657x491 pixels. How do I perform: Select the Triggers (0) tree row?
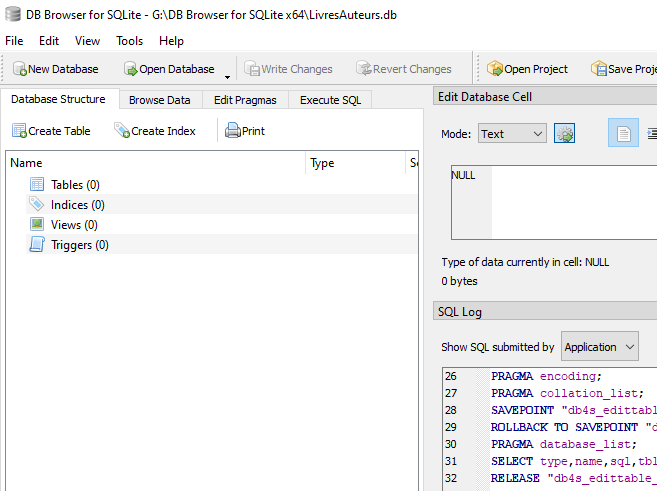pos(222,245)
